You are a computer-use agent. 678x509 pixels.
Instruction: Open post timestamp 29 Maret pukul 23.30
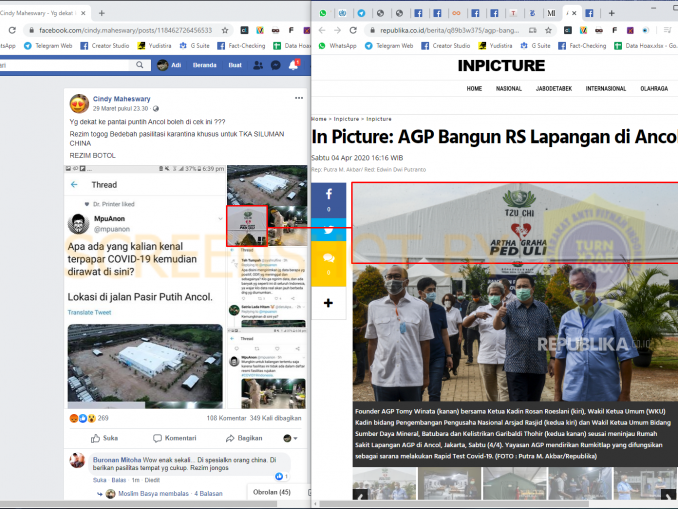click(x=120, y=109)
